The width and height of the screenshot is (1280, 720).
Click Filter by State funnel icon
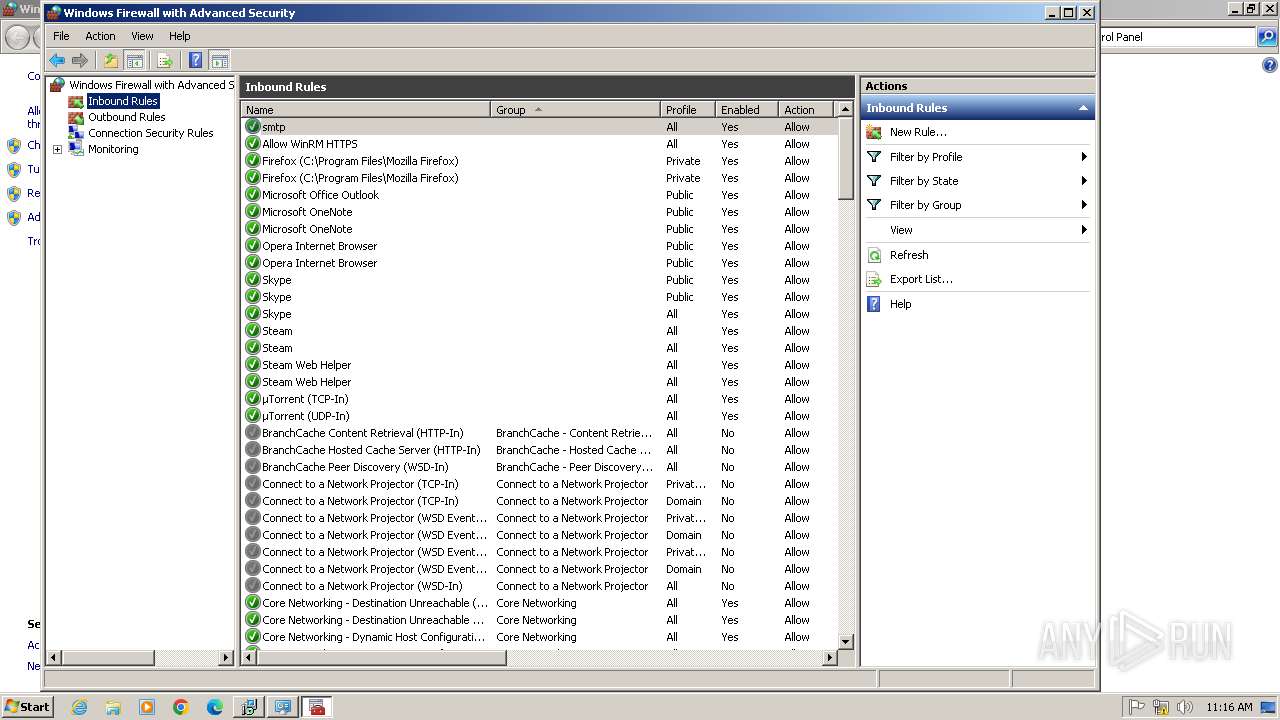pyautogui.click(x=874, y=181)
